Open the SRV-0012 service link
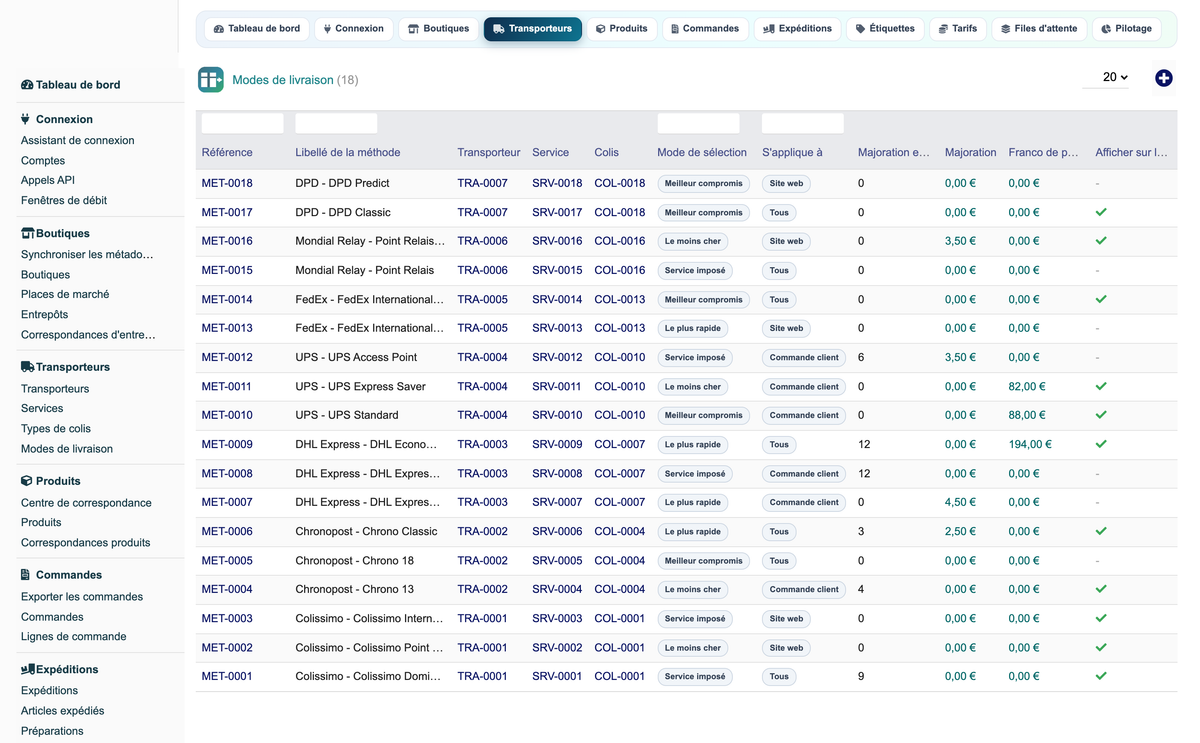This screenshot has height=743, width=1200. tap(557, 357)
